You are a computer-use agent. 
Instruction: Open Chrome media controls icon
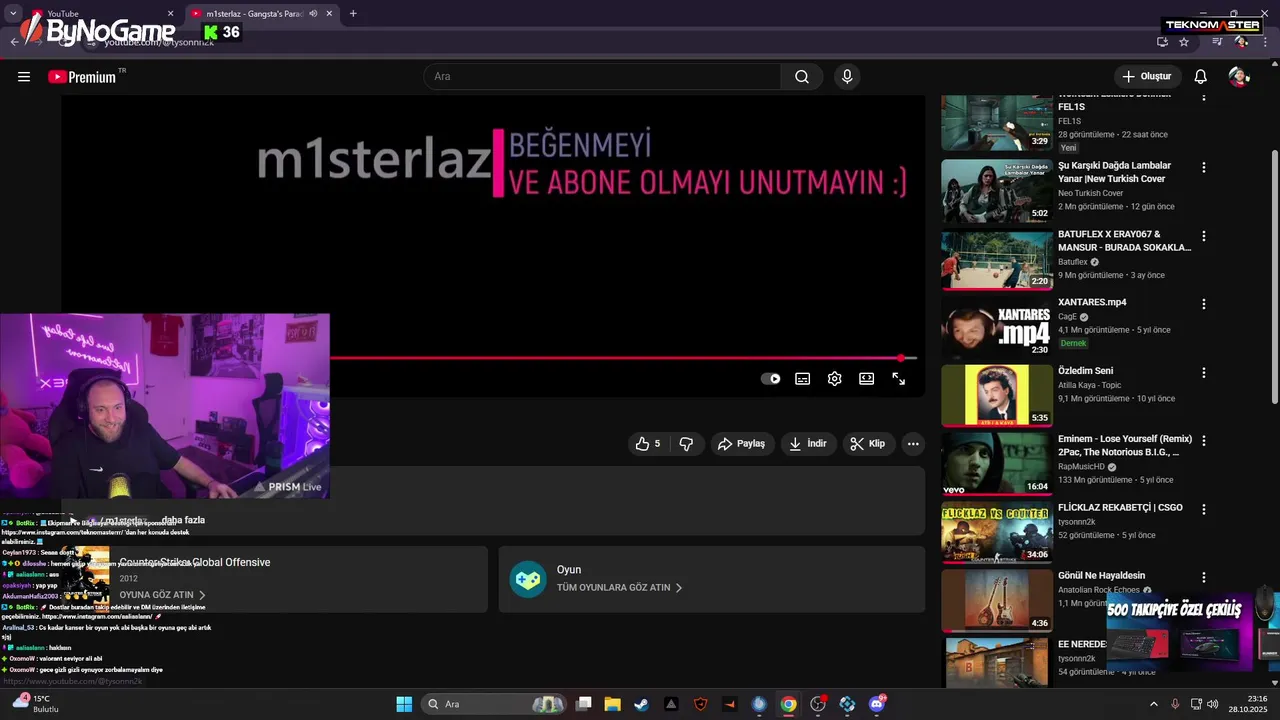pos(1217,42)
